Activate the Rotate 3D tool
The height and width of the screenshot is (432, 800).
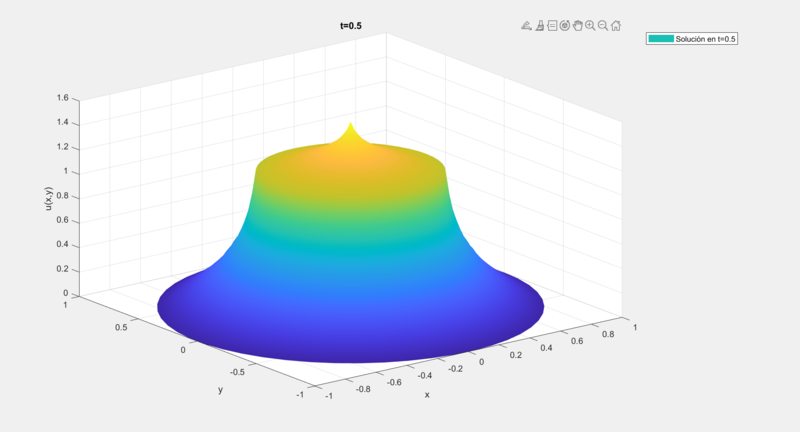[x=565, y=26]
